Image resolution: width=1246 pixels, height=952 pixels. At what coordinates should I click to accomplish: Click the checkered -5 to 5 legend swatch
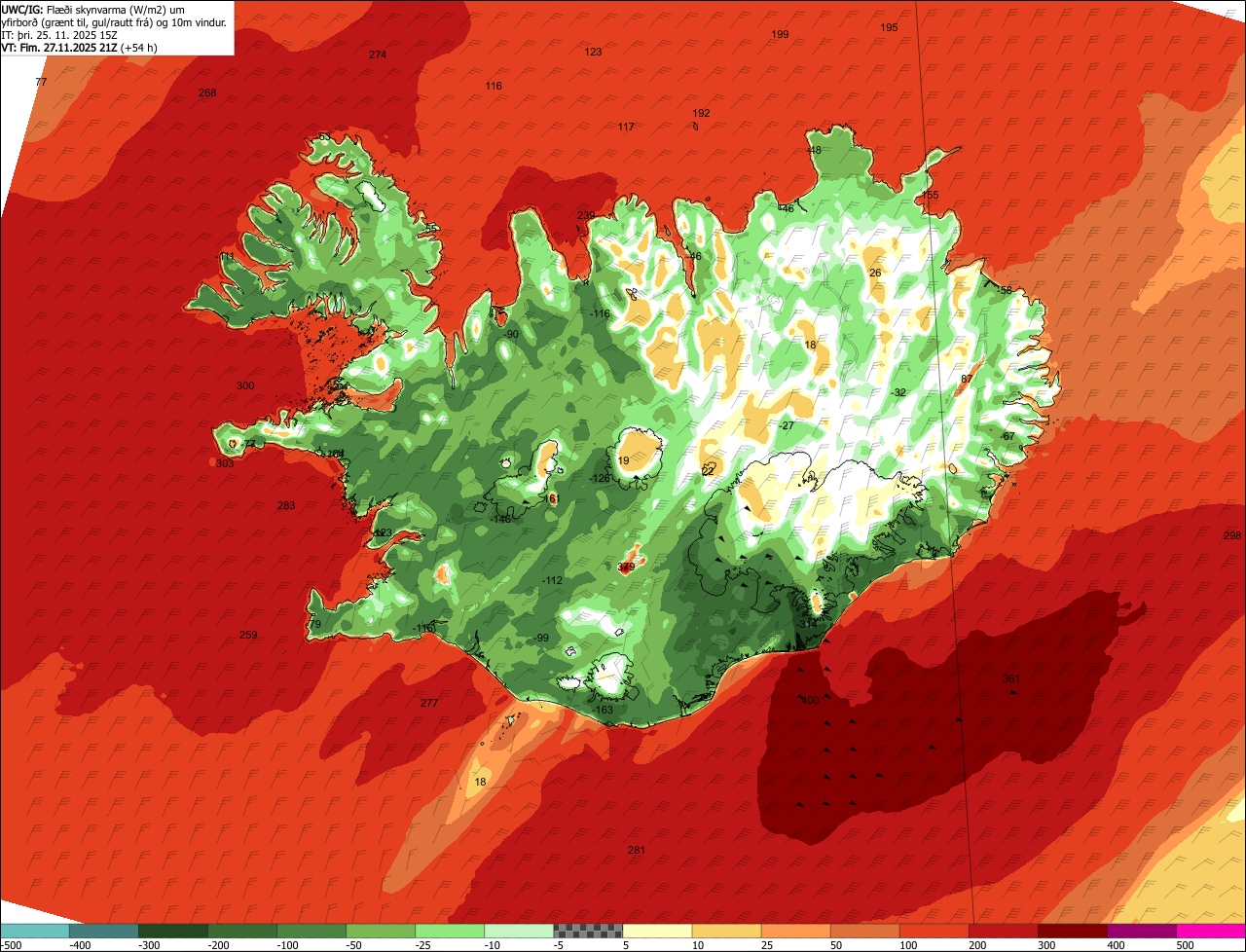tap(588, 931)
